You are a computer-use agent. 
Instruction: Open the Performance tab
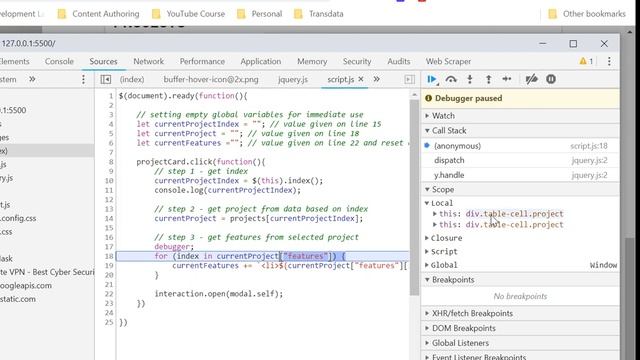click(202, 61)
